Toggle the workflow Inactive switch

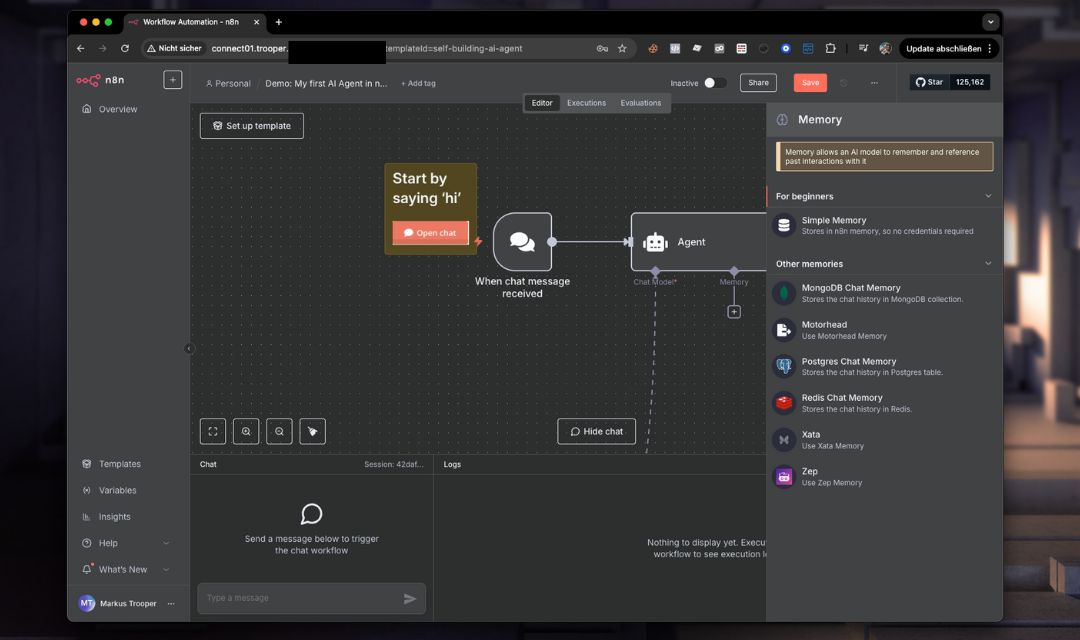pyautogui.click(x=714, y=83)
